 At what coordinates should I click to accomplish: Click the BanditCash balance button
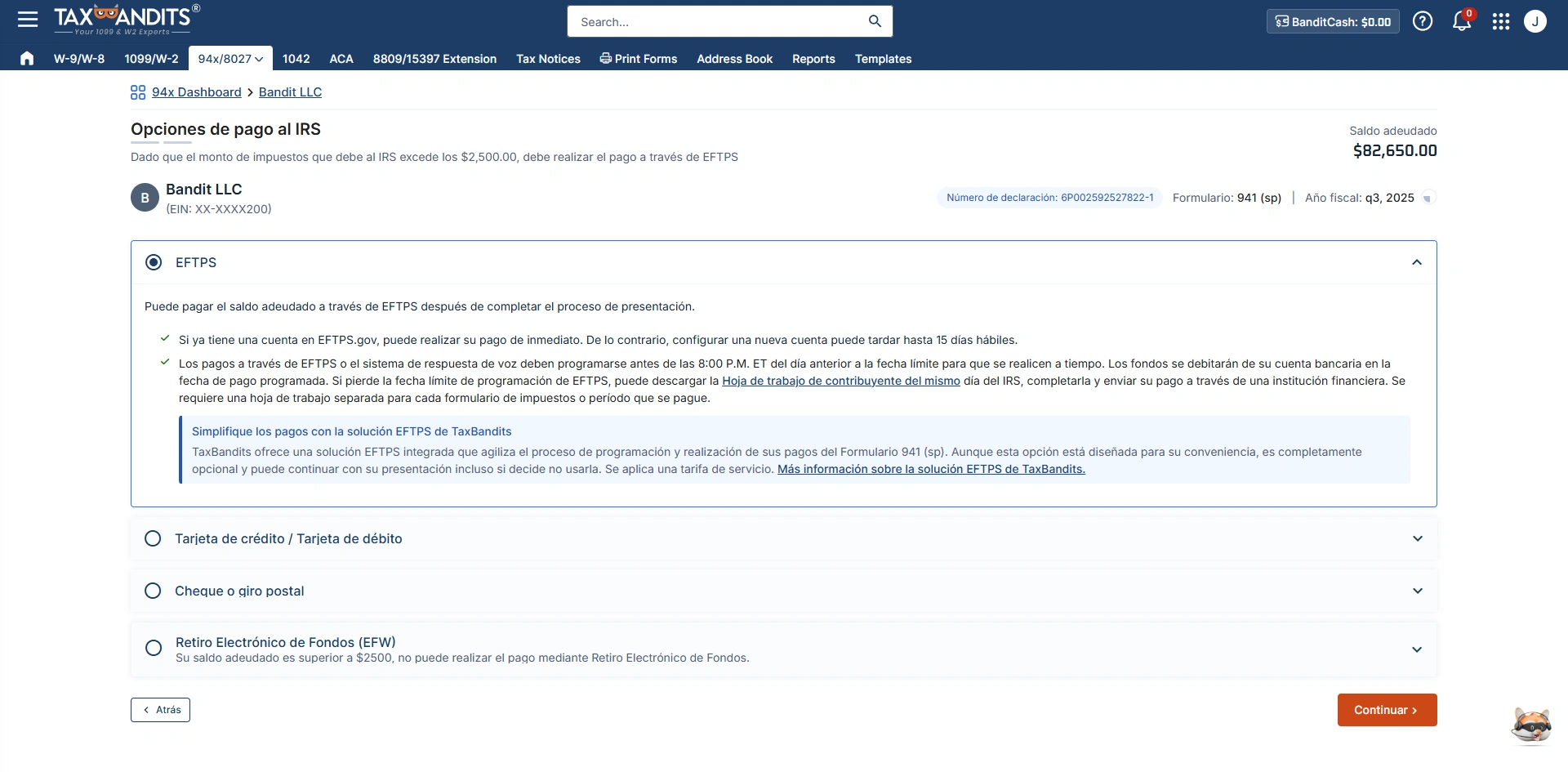pos(1333,22)
